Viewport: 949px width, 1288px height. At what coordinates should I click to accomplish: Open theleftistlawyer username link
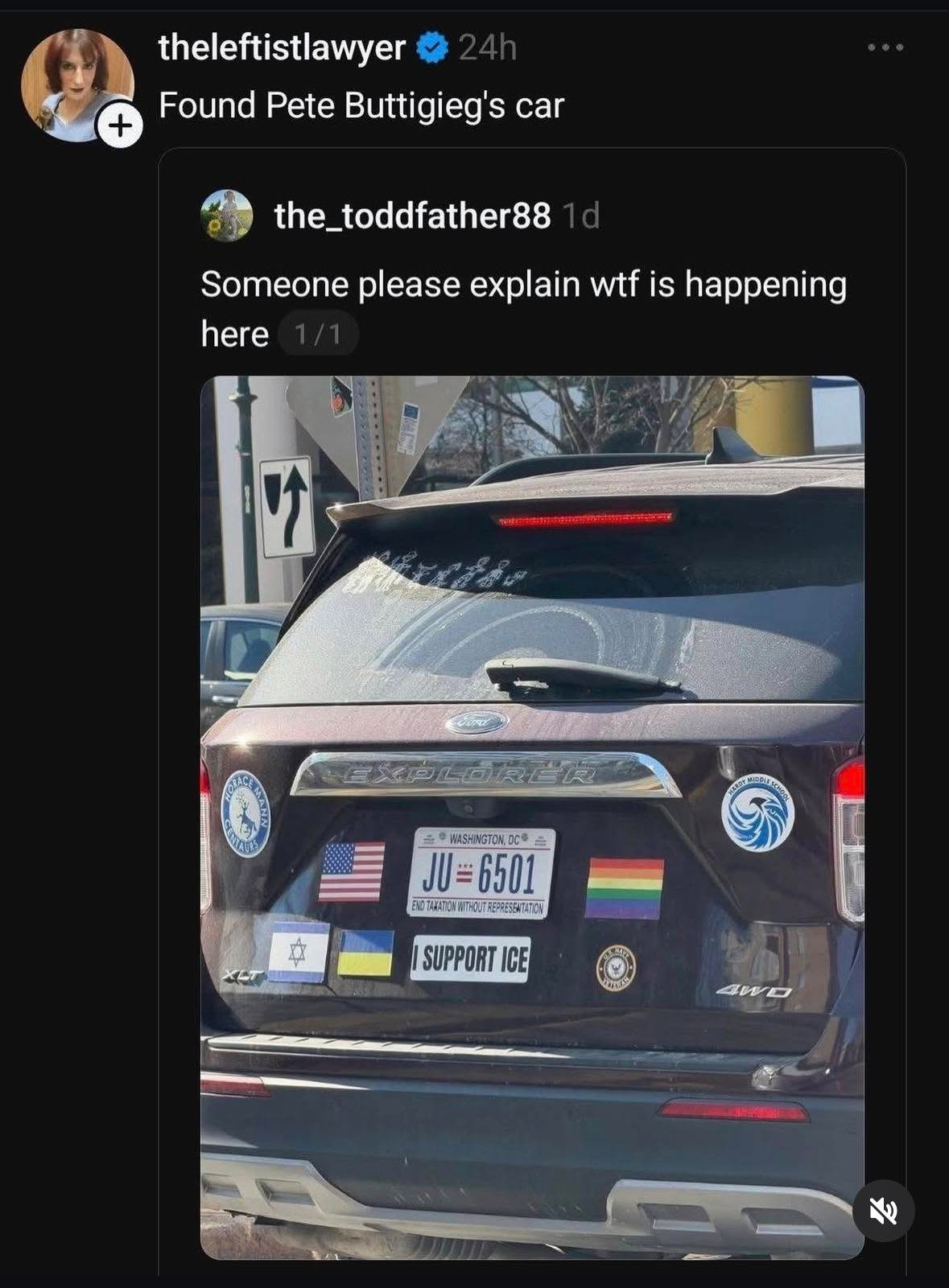(x=282, y=48)
